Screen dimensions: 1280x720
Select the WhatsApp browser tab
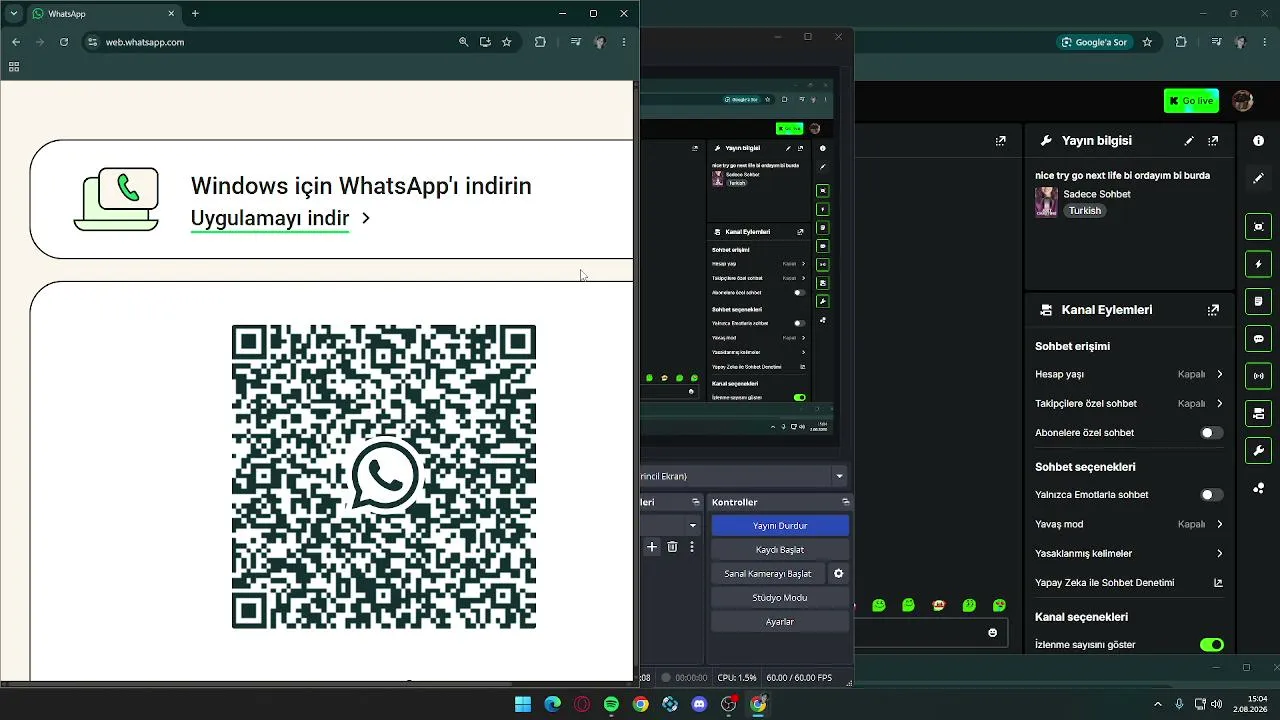tap(104, 14)
